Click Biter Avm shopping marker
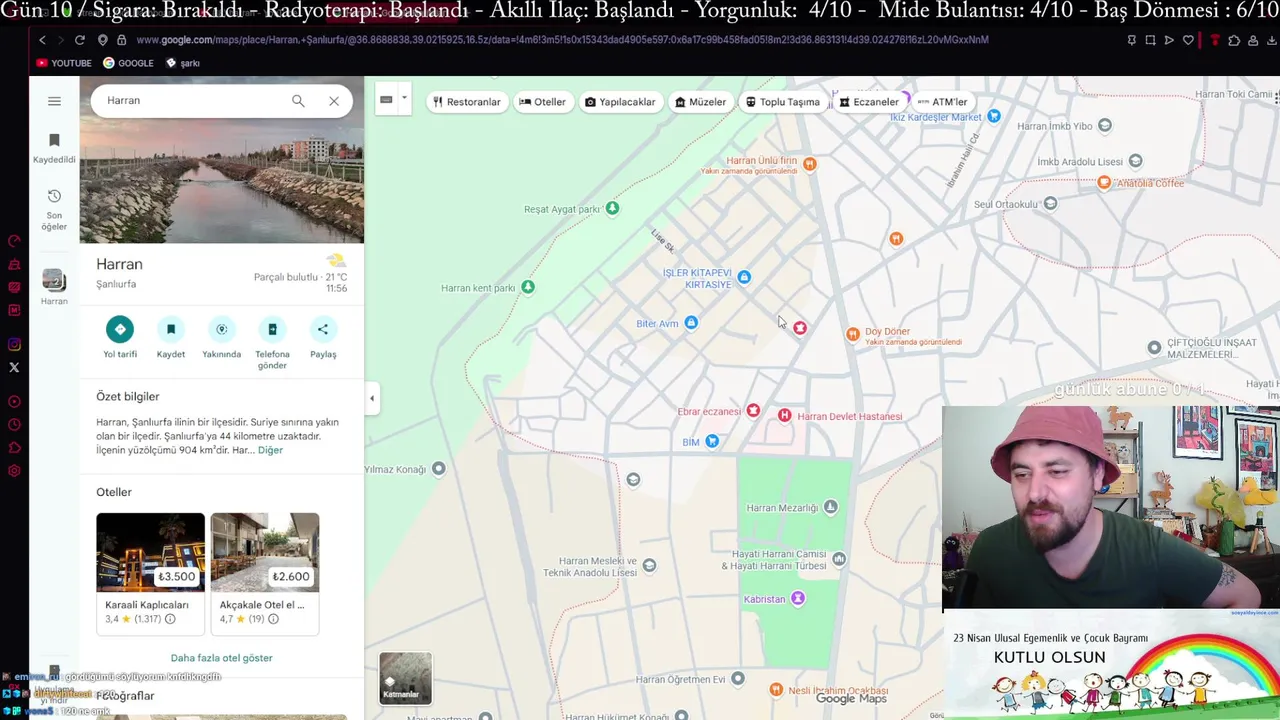The image size is (1280, 720). pyautogui.click(x=691, y=323)
